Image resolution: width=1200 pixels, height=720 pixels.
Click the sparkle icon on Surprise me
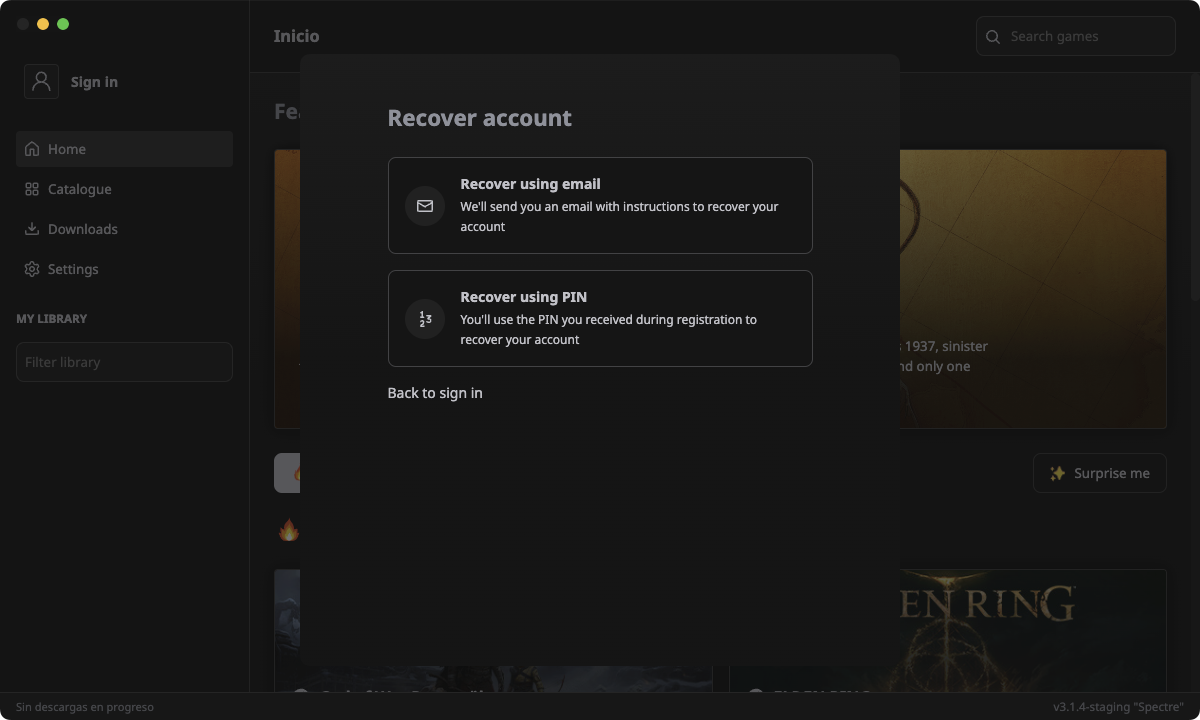1057,473
